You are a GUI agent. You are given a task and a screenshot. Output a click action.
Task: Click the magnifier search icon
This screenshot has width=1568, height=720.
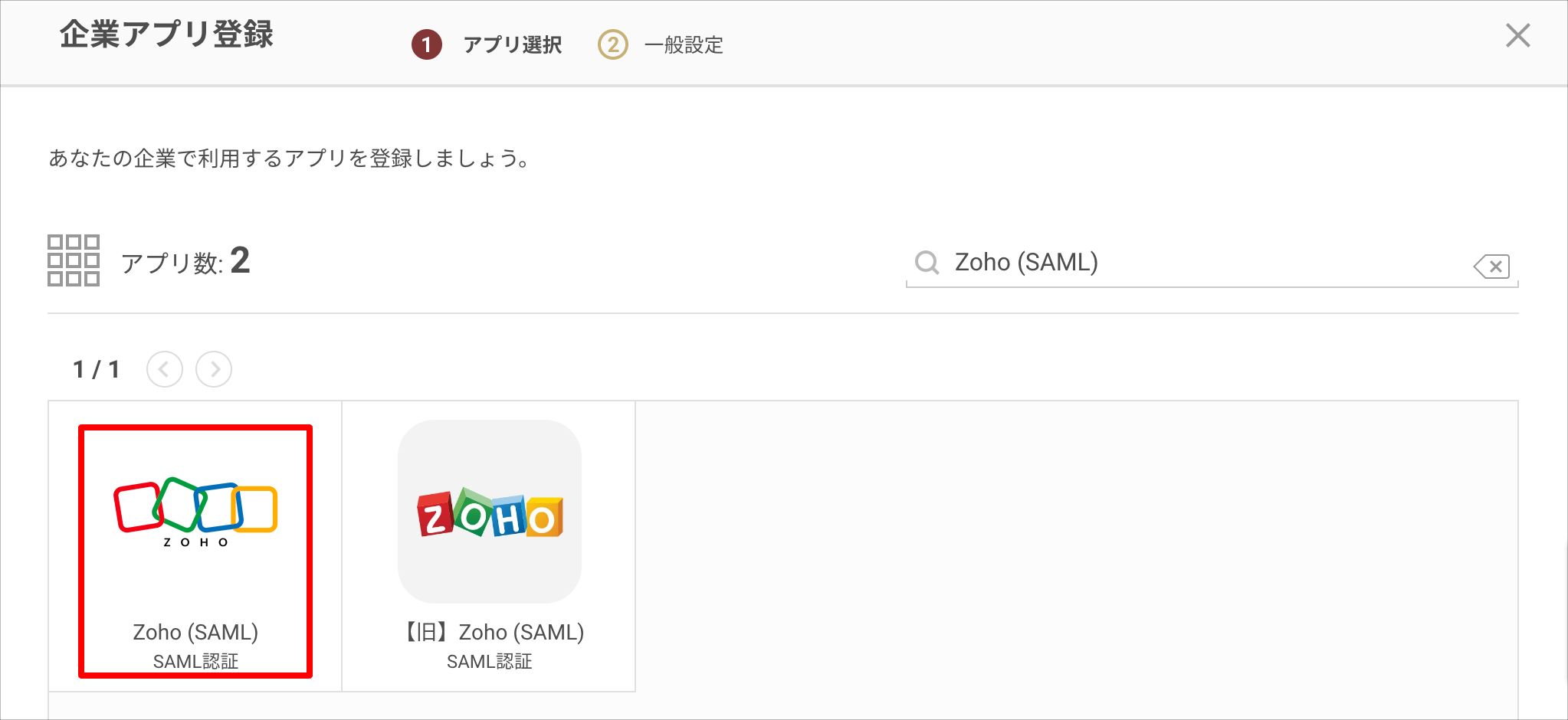click(927, 263)
